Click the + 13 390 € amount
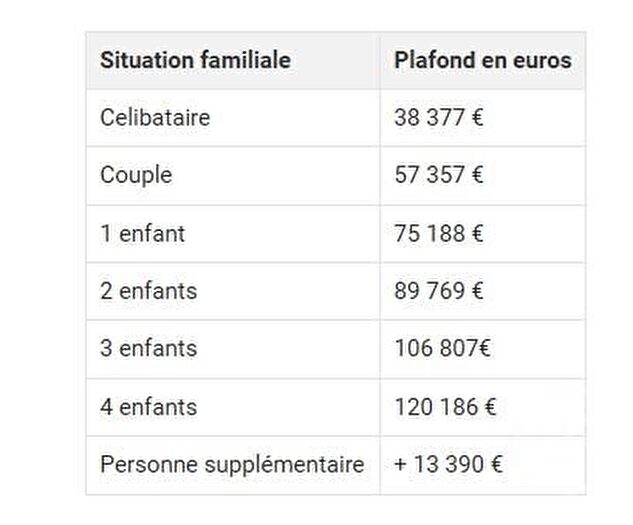The width and height of the screenshot is (633, 525). click(x=448, y=465)
